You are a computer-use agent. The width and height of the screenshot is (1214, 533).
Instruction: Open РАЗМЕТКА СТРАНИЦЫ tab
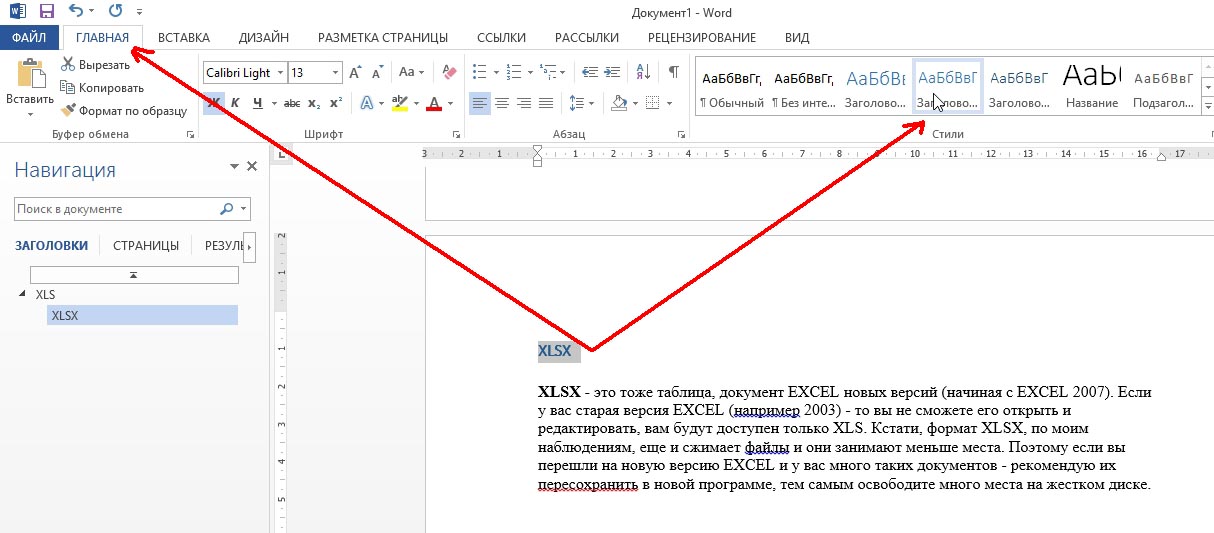point(383,38)
